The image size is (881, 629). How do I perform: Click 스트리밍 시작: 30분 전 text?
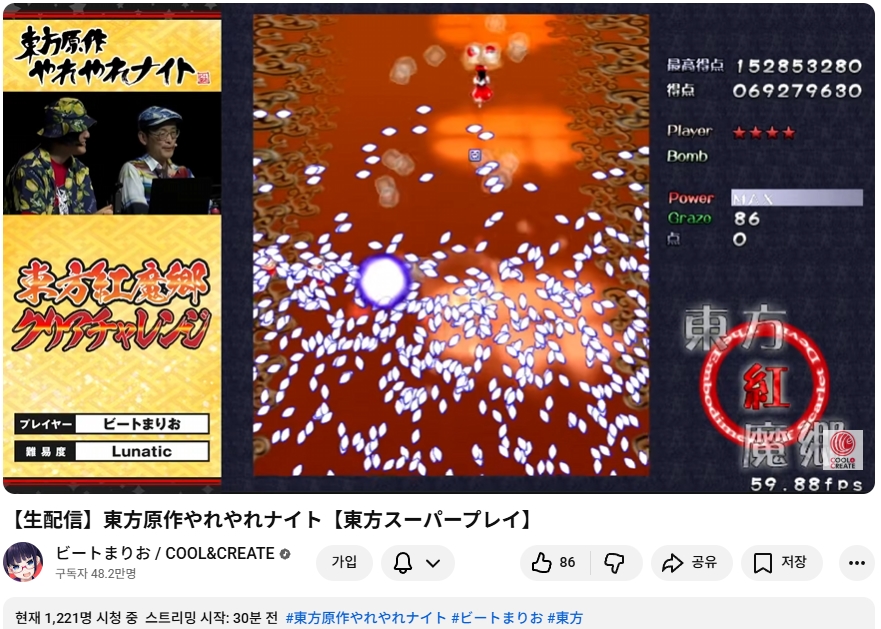click(211, 618)
